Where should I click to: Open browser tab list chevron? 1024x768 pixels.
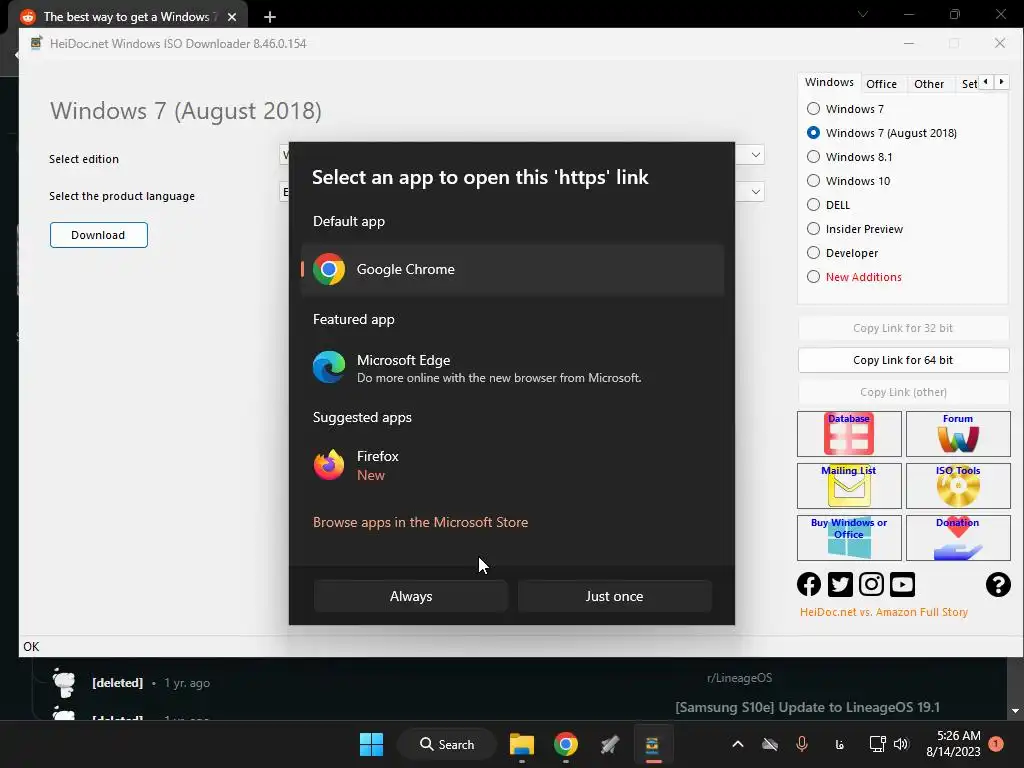(x=863, y=14)
